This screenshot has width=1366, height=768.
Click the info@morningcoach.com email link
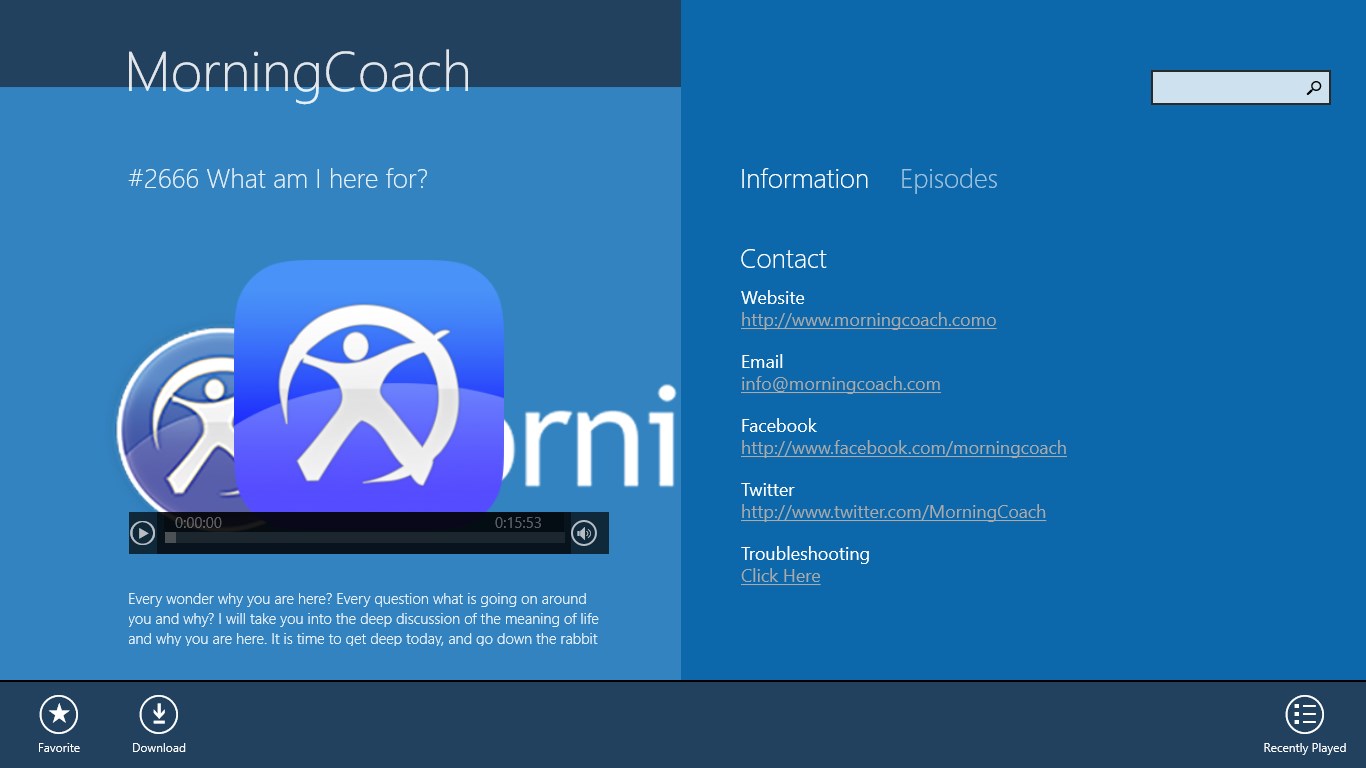tap(841, 384)
